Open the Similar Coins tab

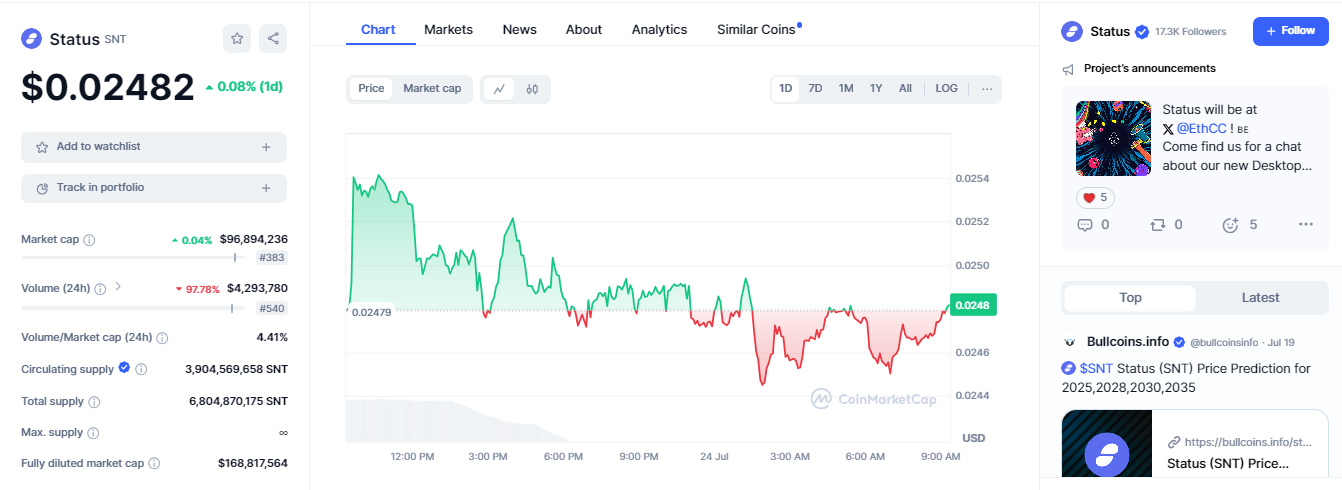(x=756, y=30)
